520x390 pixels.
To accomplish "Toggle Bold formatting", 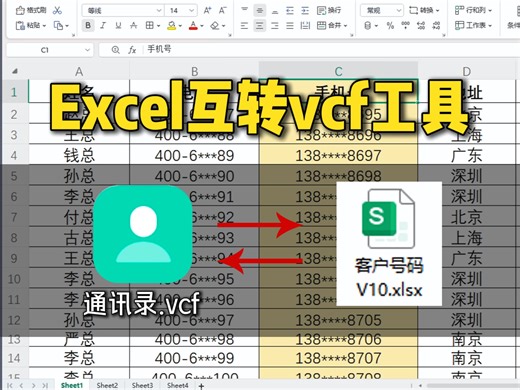I will click(88, 25).
